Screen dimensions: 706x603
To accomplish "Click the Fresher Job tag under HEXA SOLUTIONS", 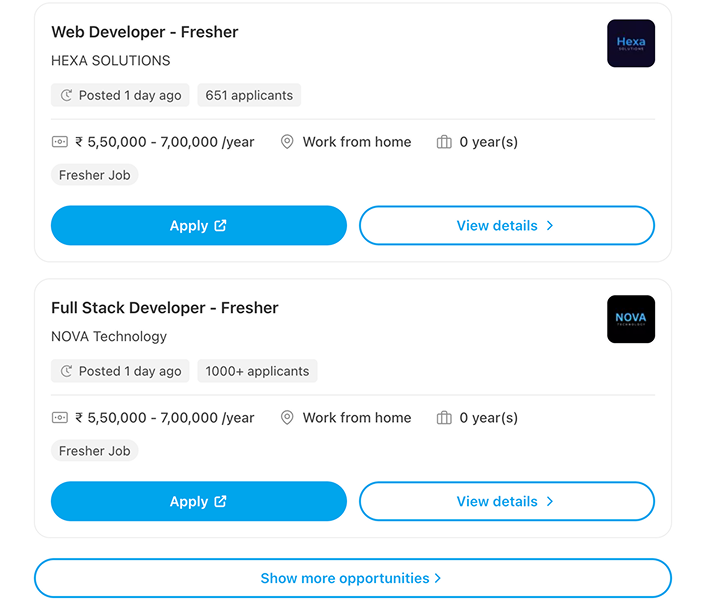I will click(x=95, y=175).
